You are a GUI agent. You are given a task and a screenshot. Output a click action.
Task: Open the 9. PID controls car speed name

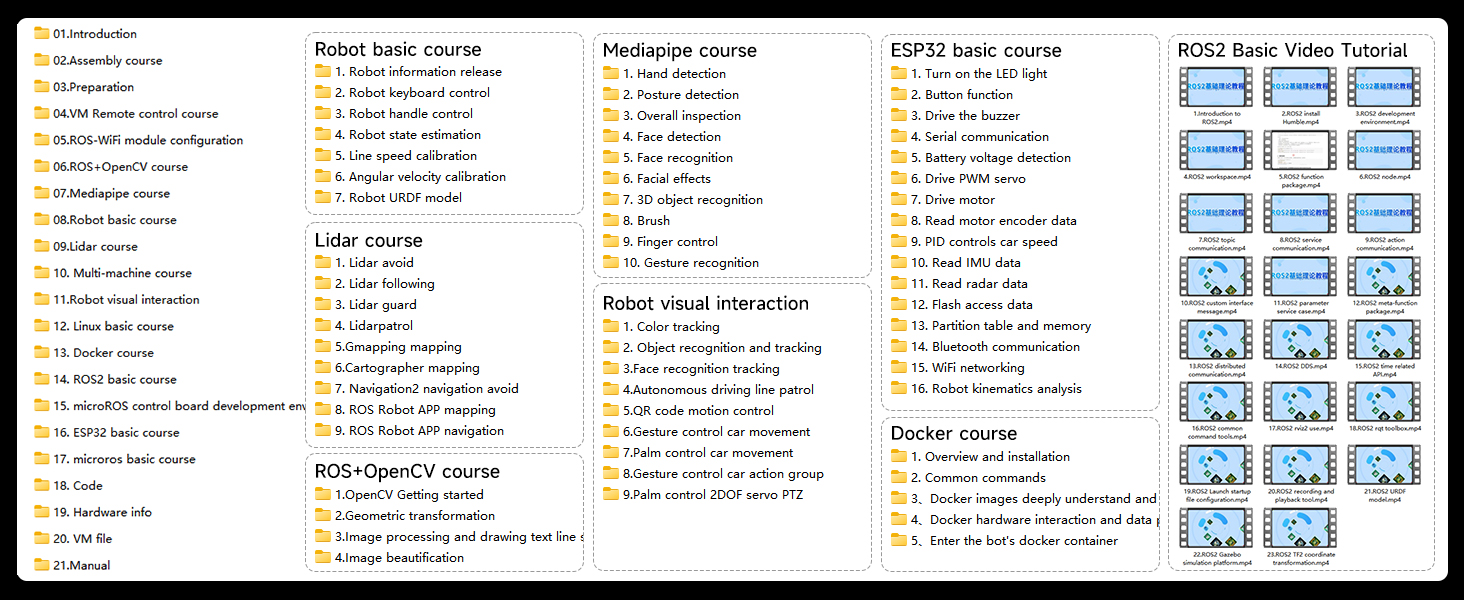coord(984,241)
